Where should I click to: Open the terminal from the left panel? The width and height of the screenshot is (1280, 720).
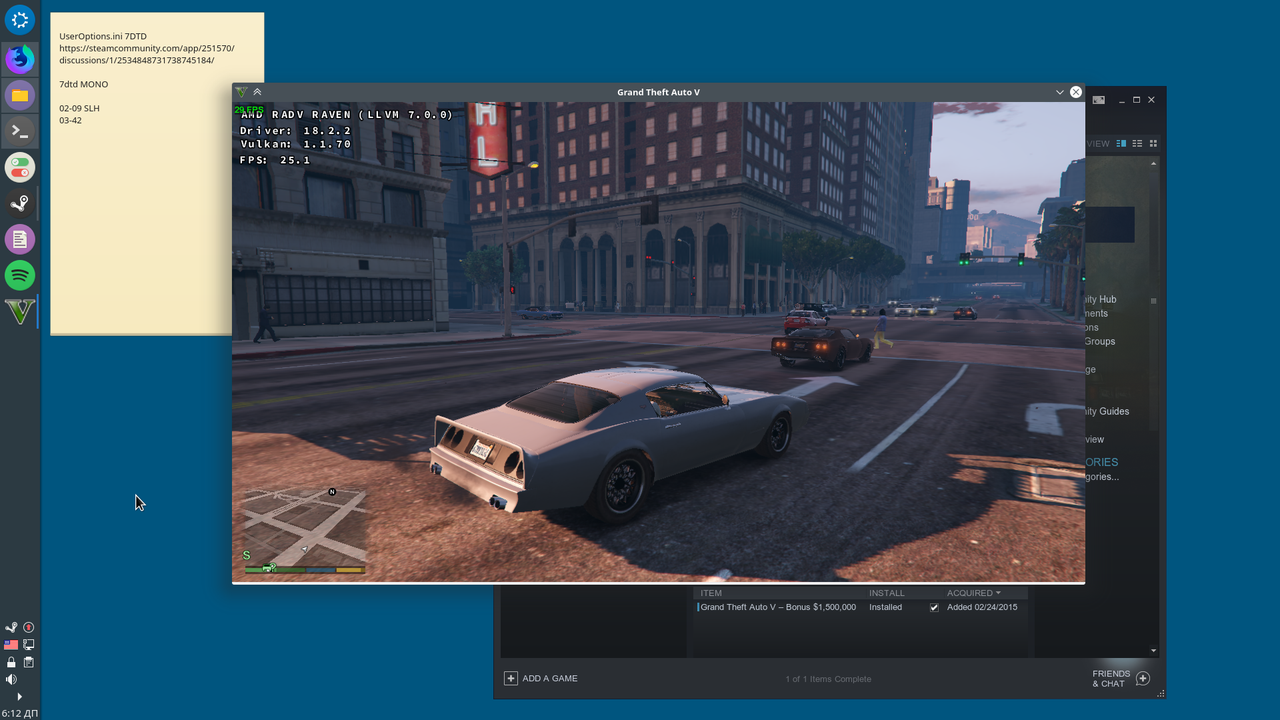(20, 131)
